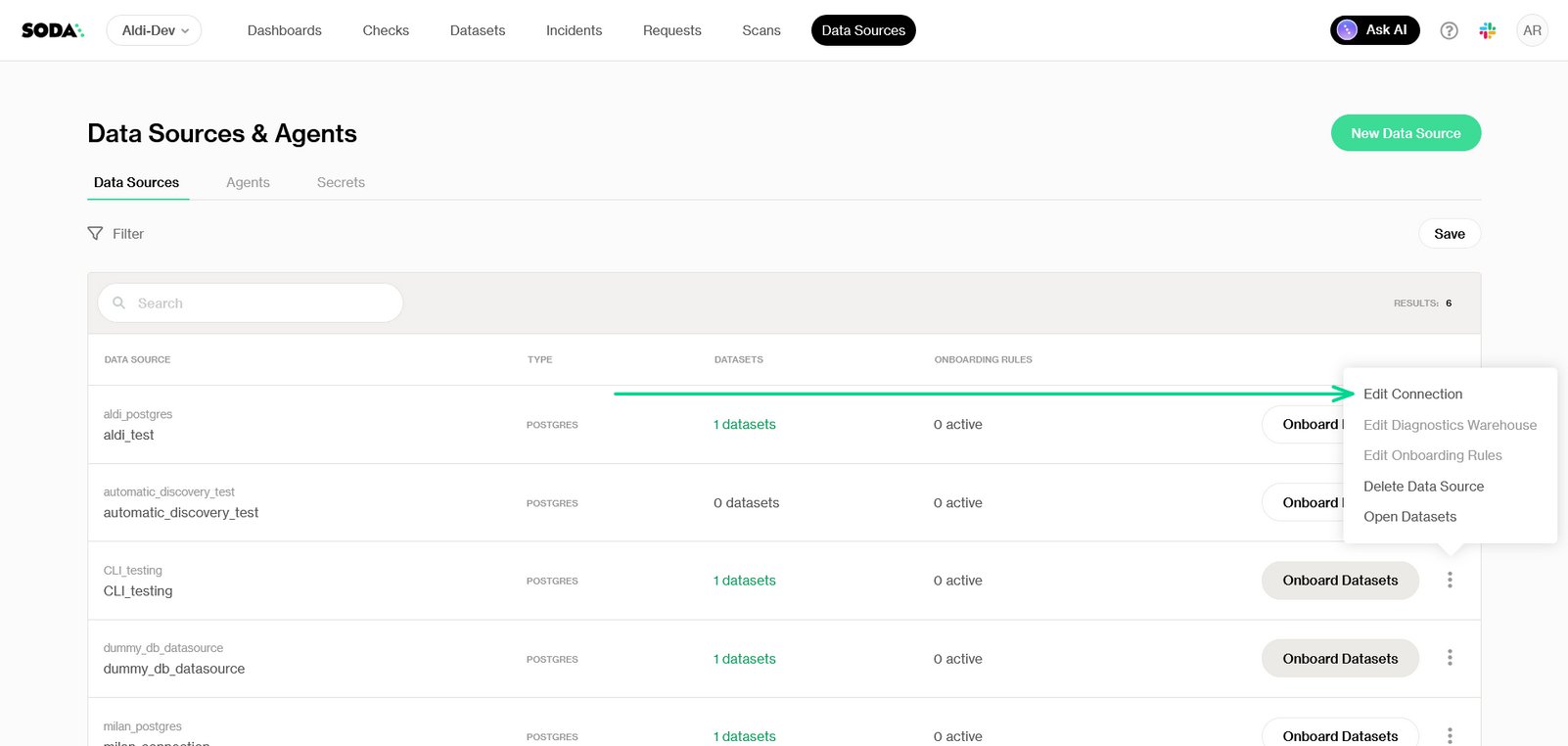Open the 1 datasets link for aldi_test

click(745, 425)
